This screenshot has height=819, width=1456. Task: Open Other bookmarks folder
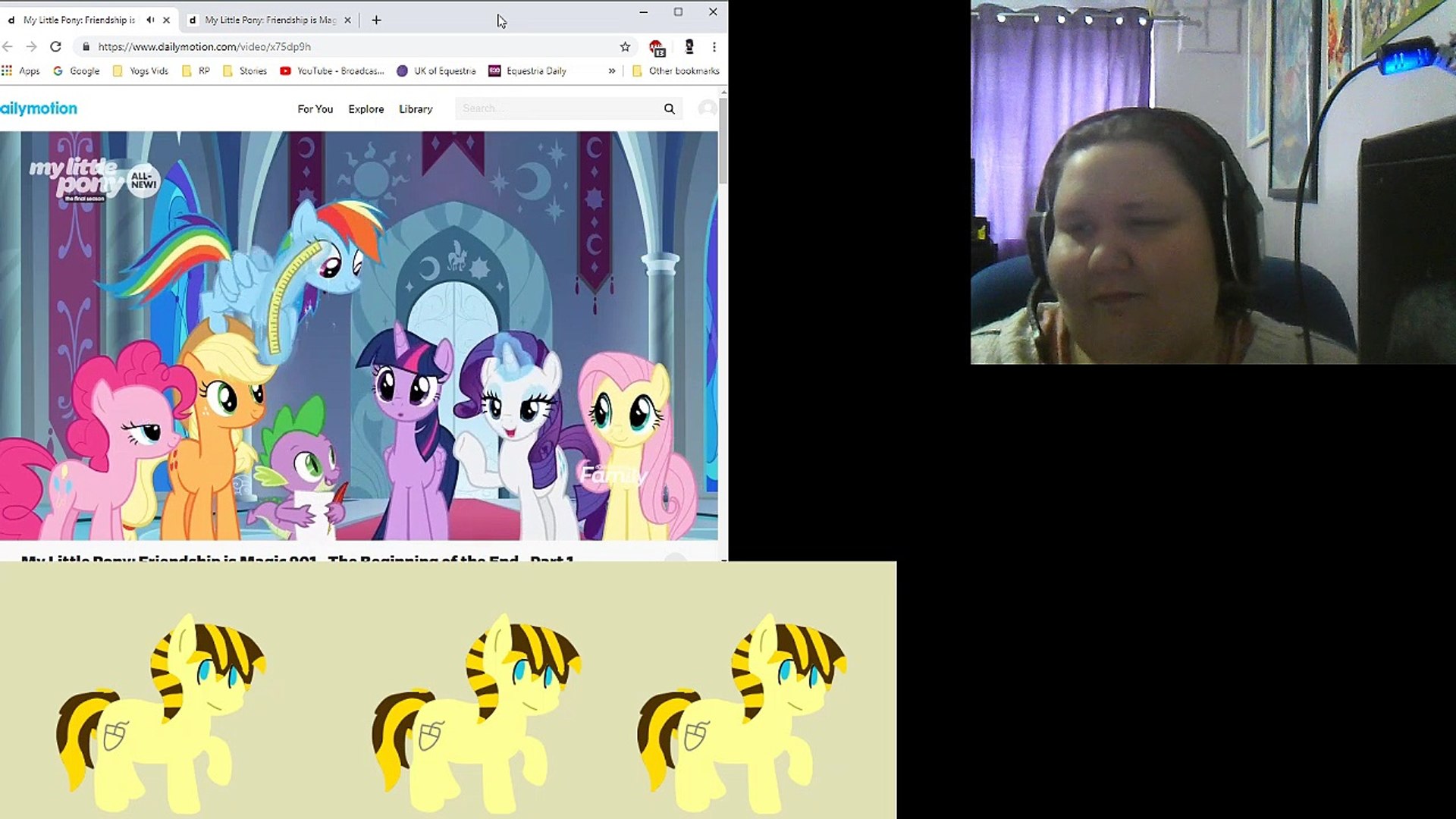(676, 71)
